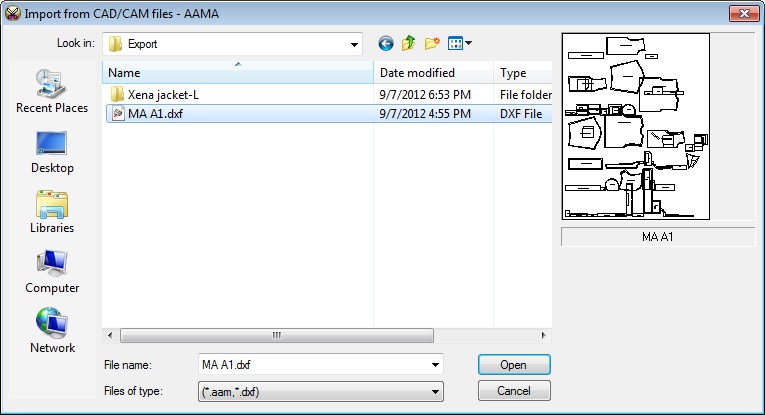Viewport: 765px width, 415px height.
Task: Click the application icon in the title bar
Action: point(12,13)
